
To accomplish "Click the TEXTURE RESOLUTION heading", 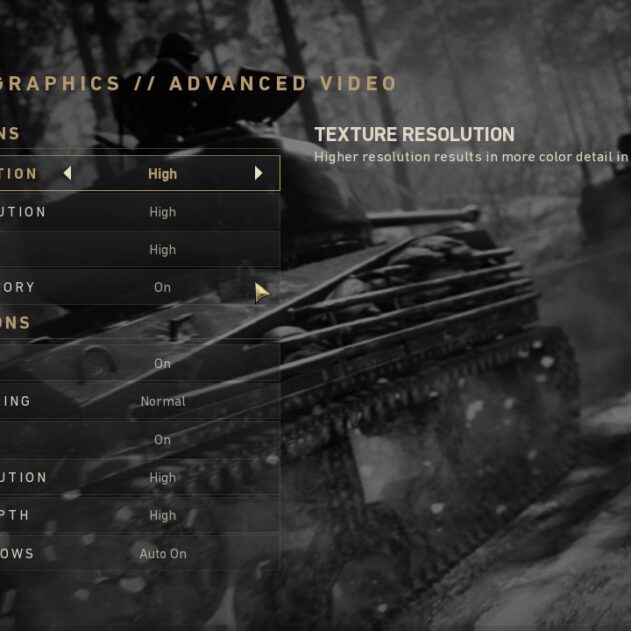I will 414,134.
